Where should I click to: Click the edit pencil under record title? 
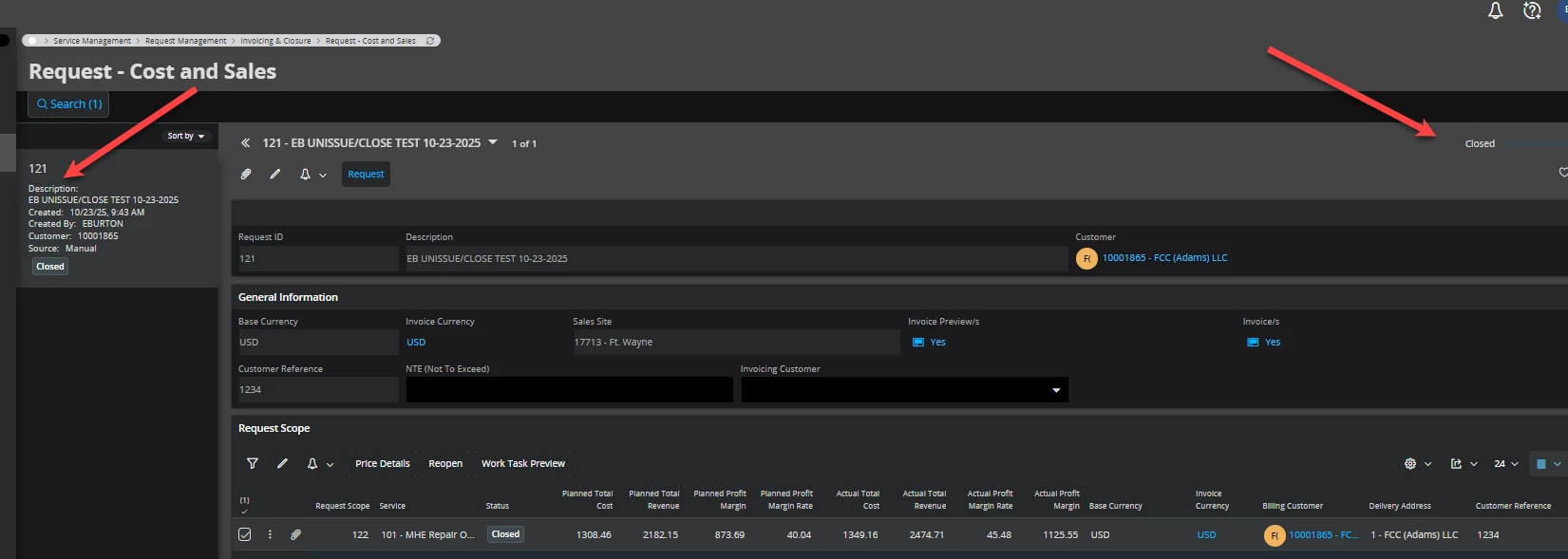coord(275,175)
